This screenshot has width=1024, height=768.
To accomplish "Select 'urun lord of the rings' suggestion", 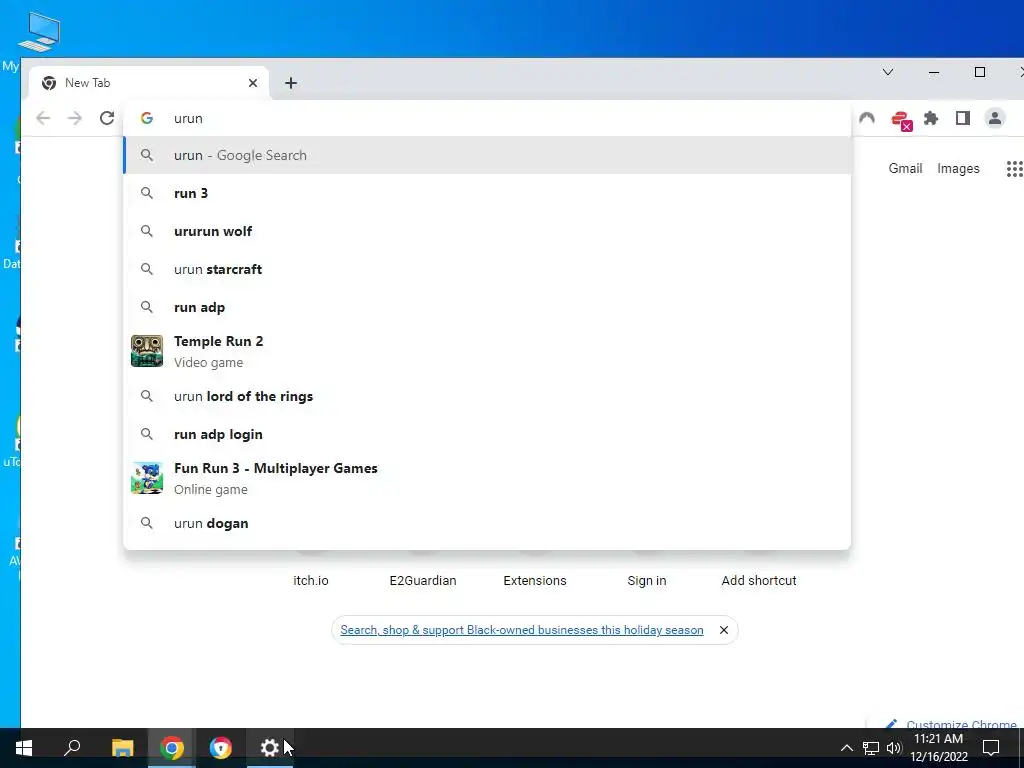I will click(487, 396).
